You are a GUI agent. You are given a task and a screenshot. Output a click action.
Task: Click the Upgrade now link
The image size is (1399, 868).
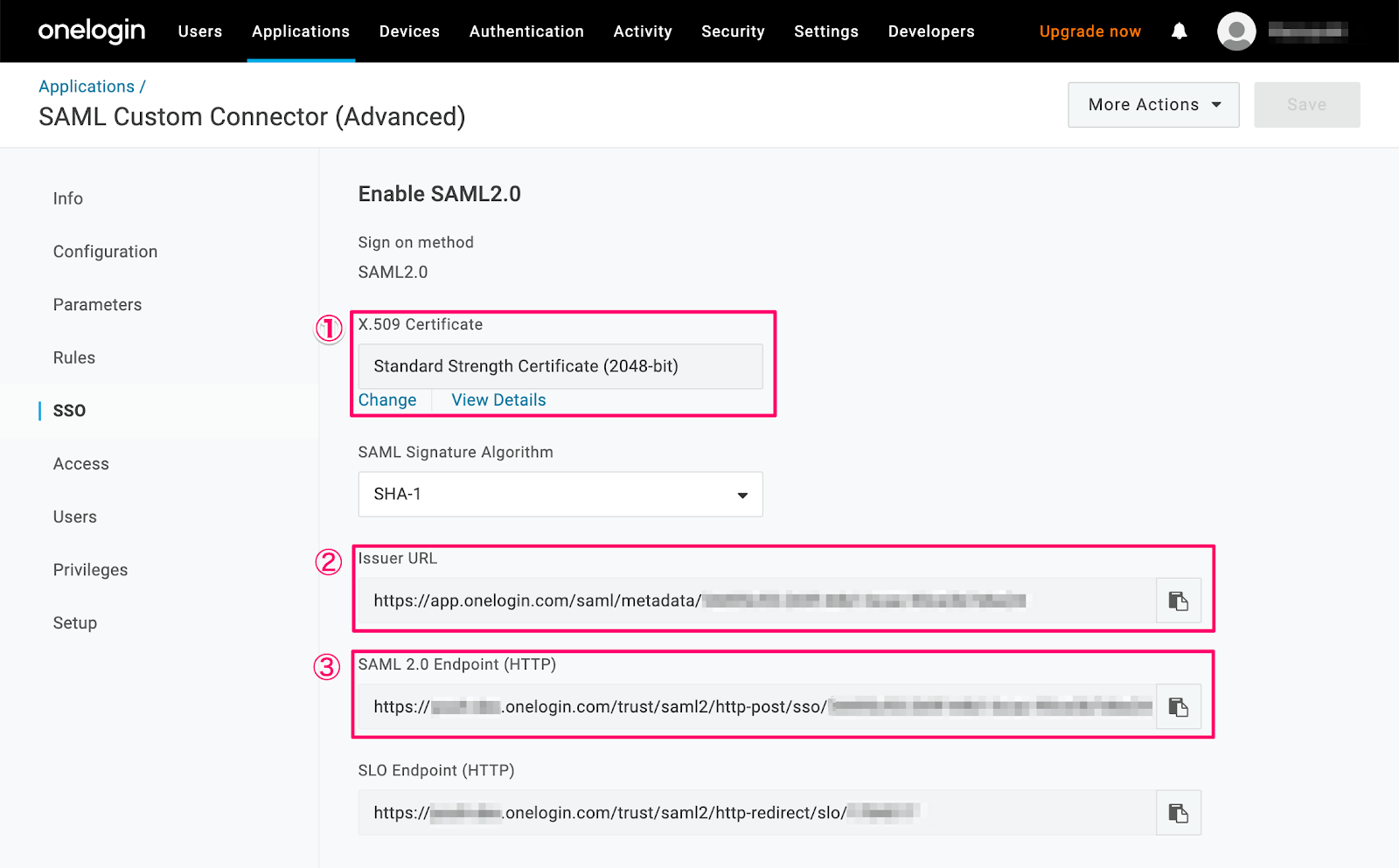tap(1090, 31)
